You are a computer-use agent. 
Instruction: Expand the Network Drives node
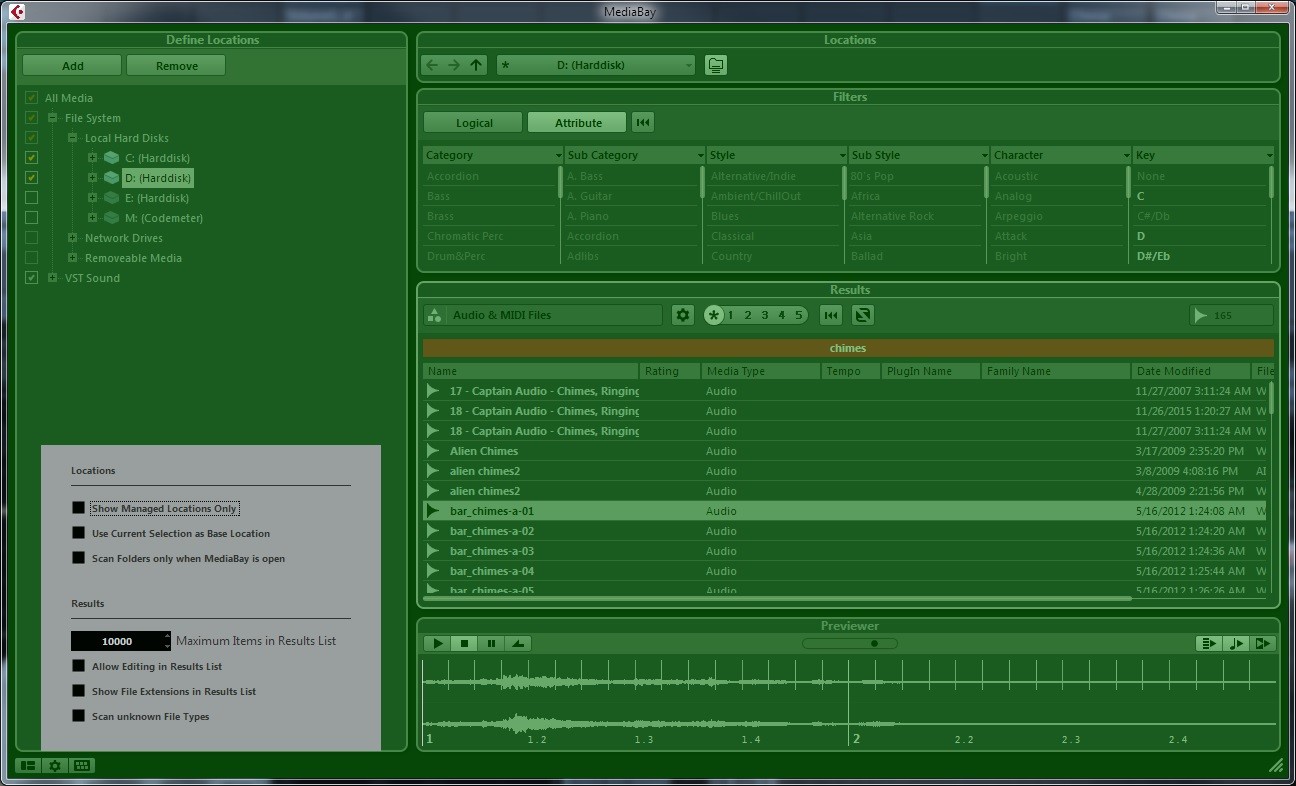[72, 238]
